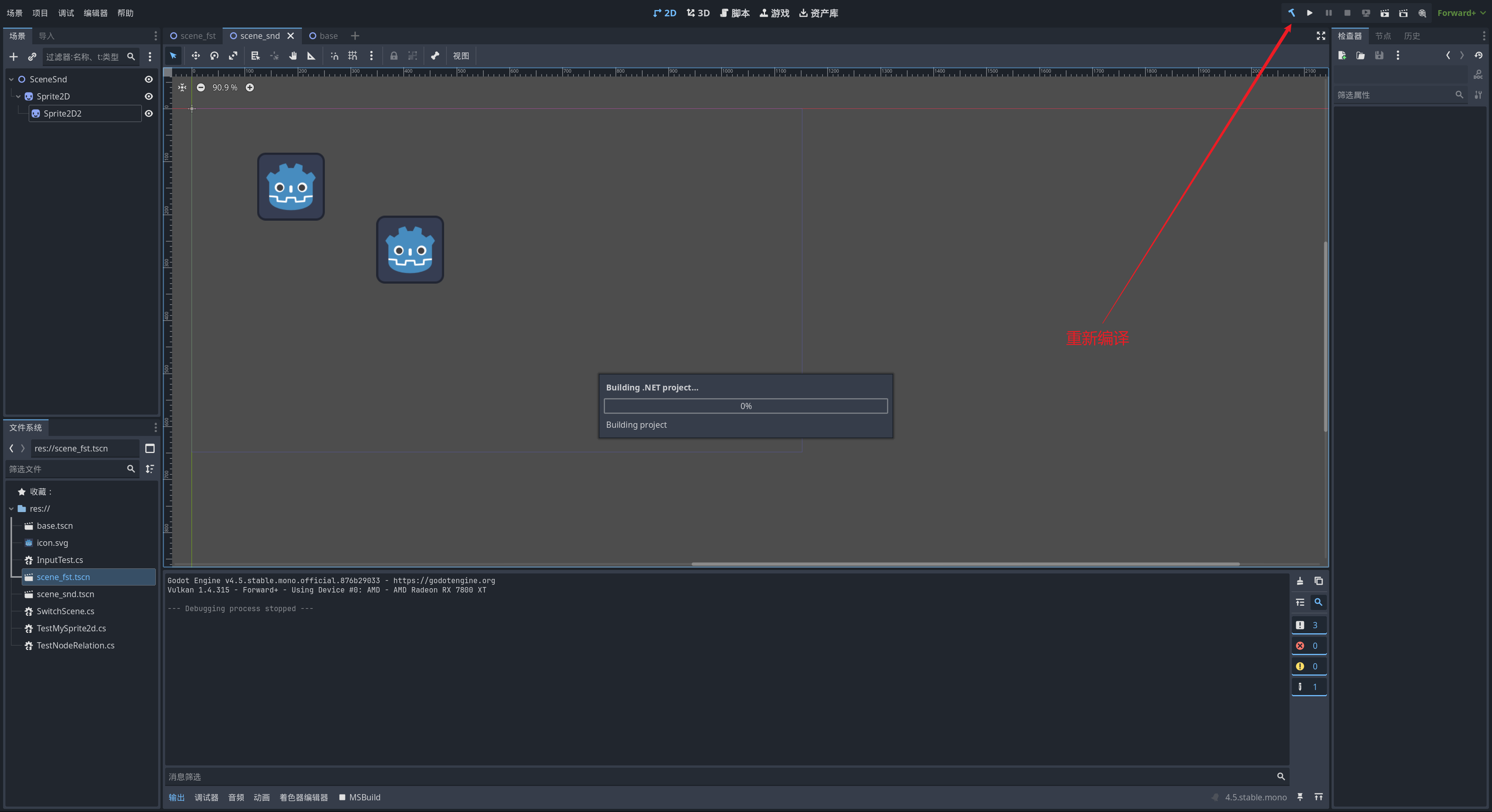The width and height of the screenshot is (1492, 812).
Task: Toggle distraction-free mode icon
Action: pos(1321,36)
